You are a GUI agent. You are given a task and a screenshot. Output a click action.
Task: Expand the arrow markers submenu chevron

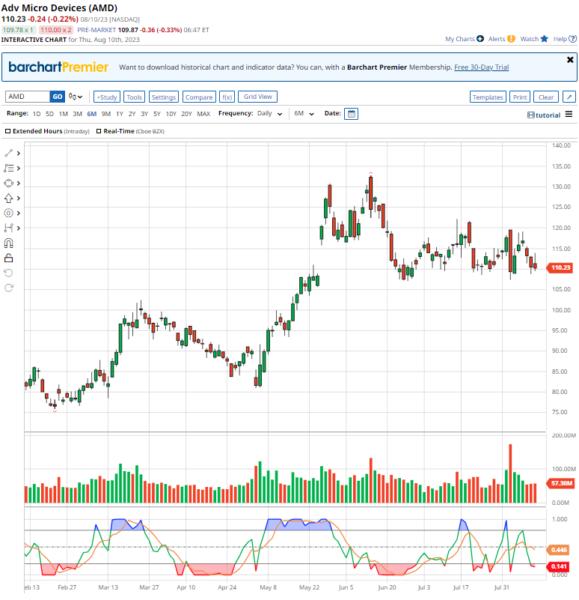[18, 198]
